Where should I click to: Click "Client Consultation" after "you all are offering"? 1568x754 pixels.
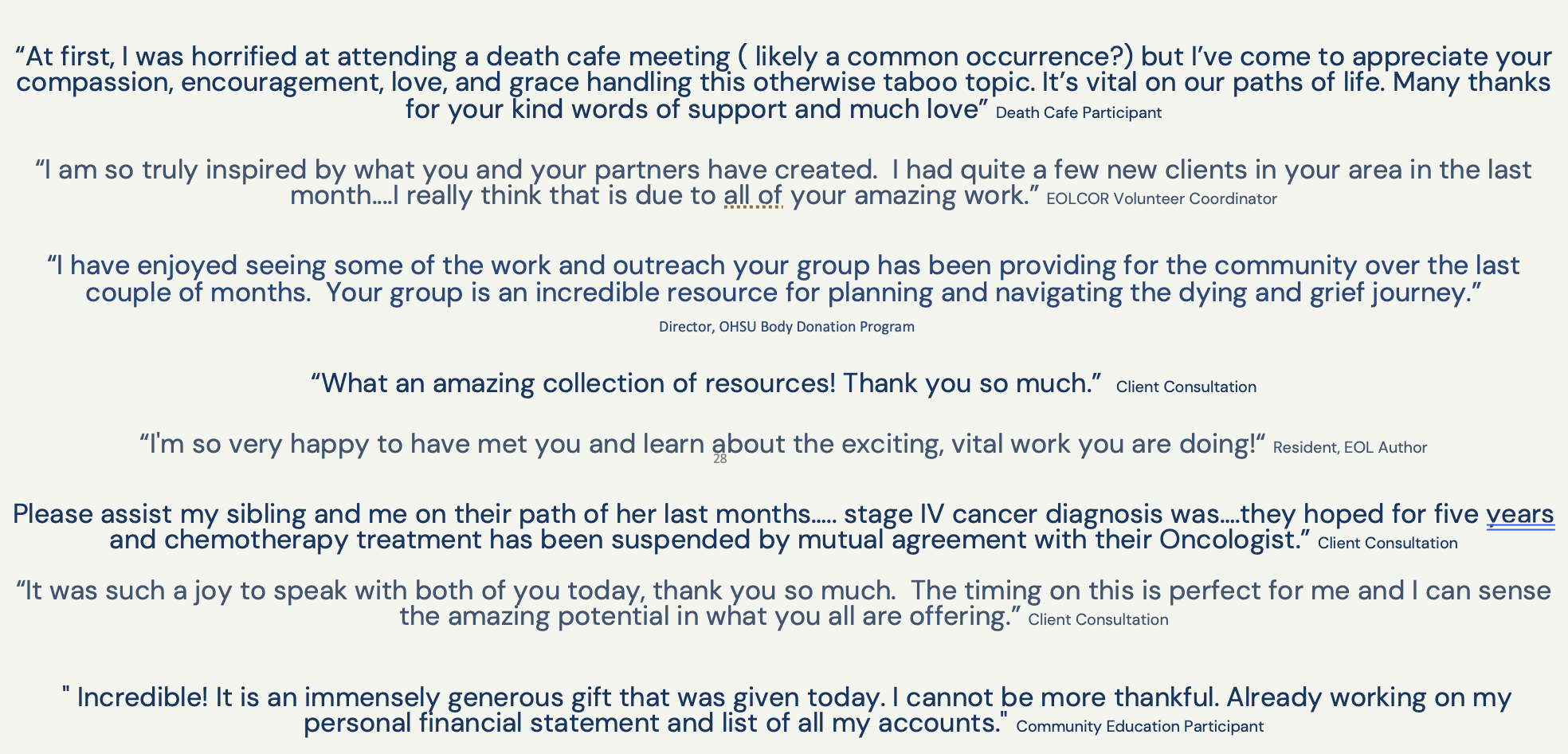pos(1098,620)
